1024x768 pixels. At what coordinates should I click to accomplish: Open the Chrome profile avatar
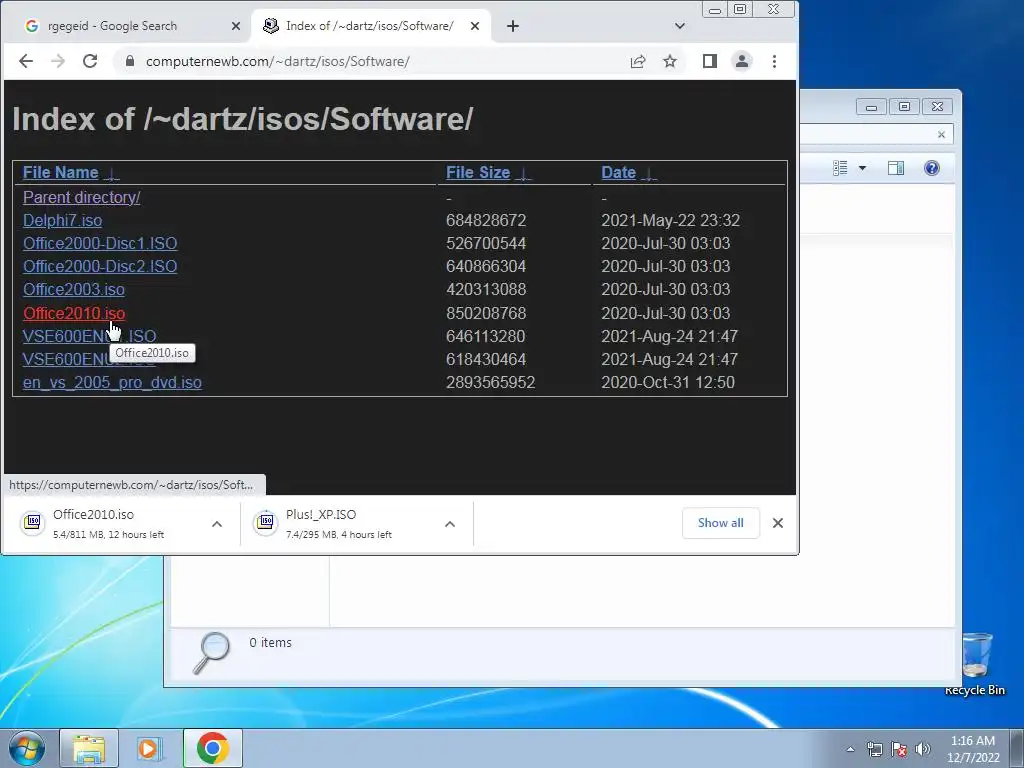[742, 61]
